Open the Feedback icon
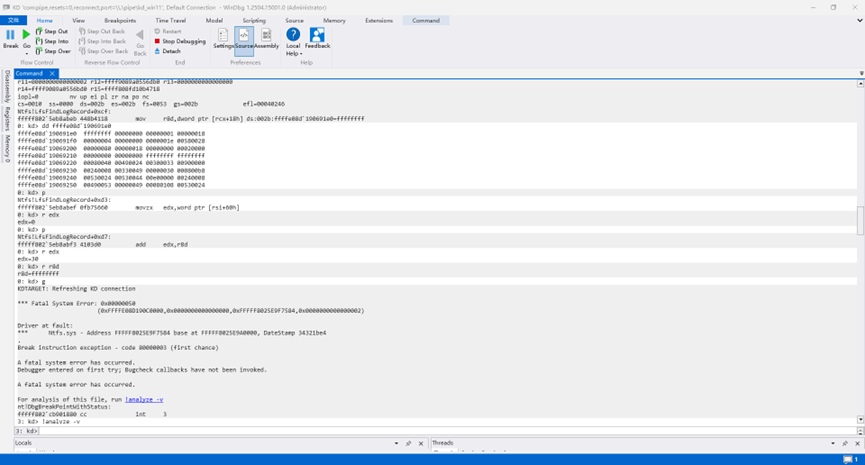Viewport: 865px width, 465px height. click(x=317, y=35)
